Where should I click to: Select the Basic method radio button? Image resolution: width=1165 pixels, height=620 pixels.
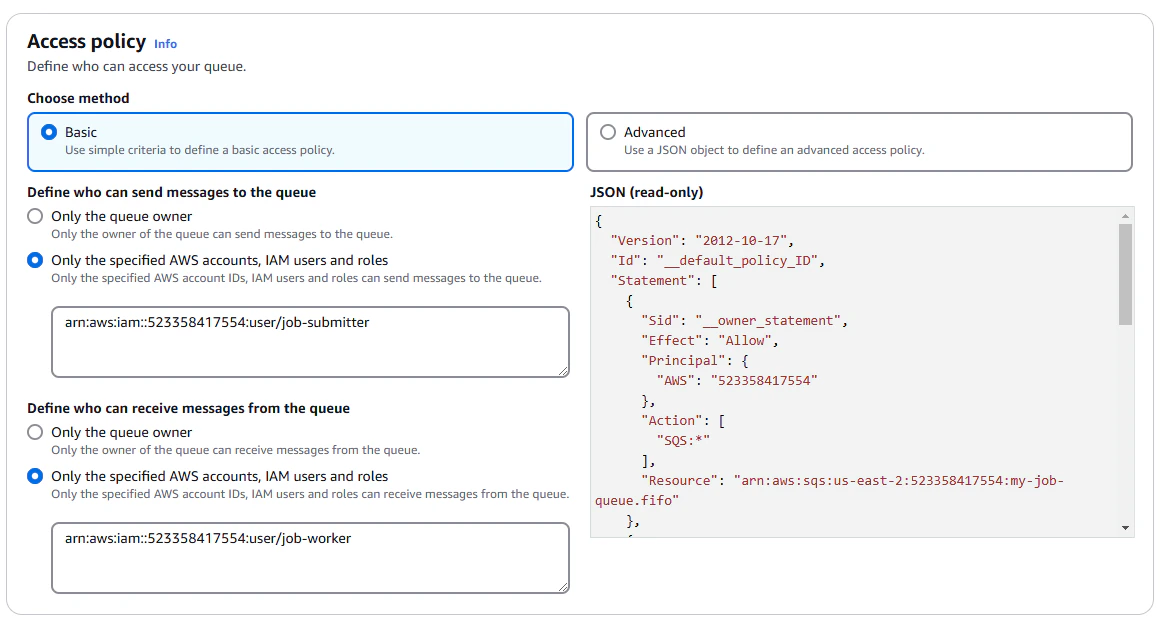49,132
